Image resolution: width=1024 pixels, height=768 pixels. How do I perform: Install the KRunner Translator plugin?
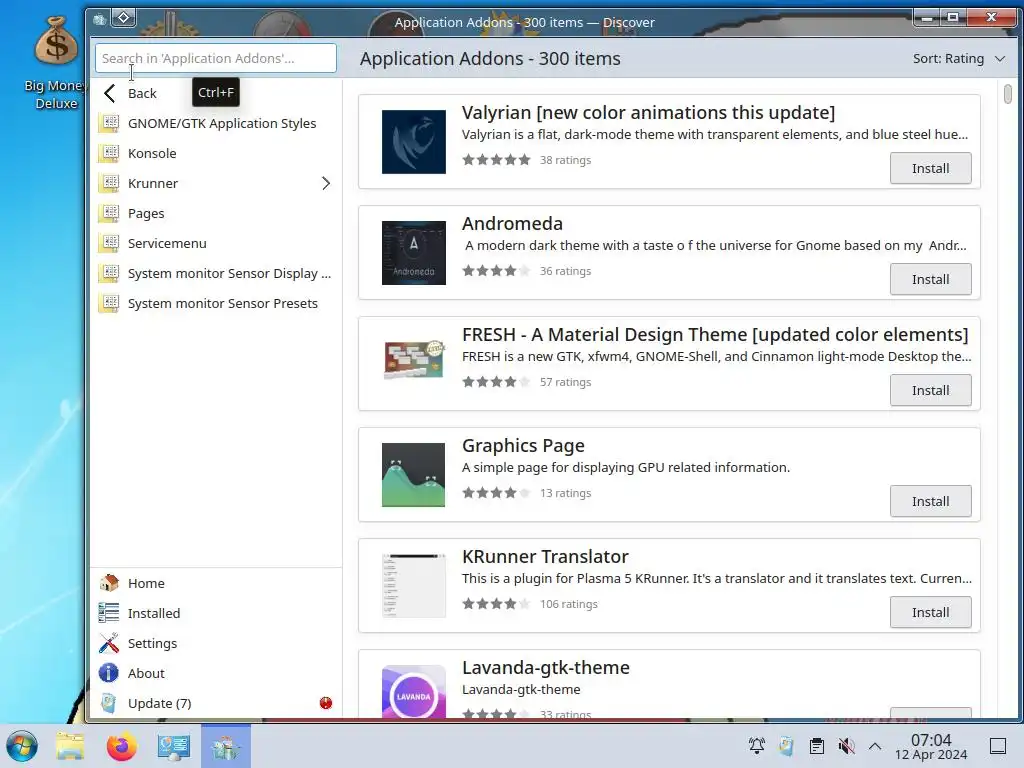tap(930, 612)
